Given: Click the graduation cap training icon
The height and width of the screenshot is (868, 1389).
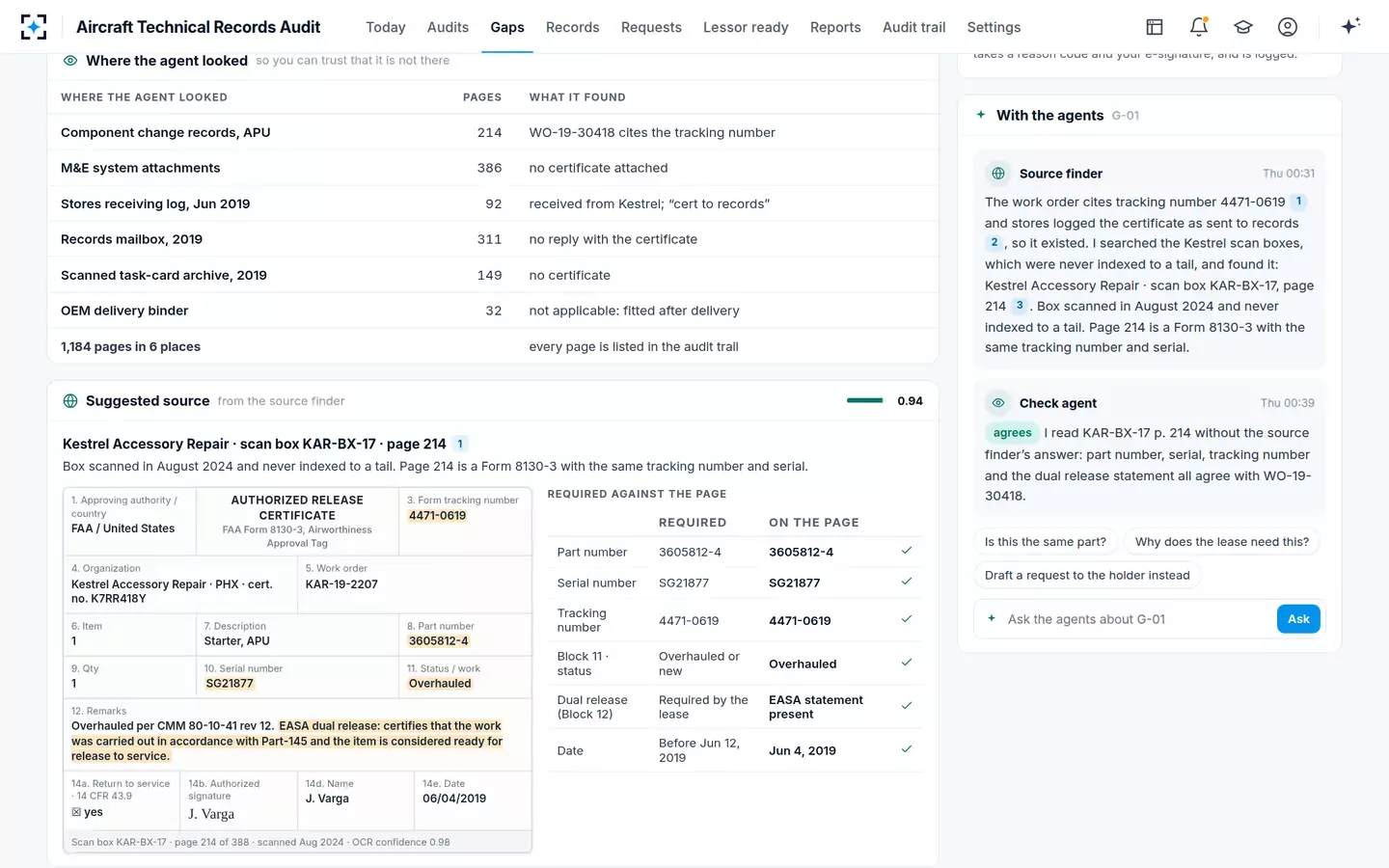Looking at the screenshot, I should point(1243,27).
